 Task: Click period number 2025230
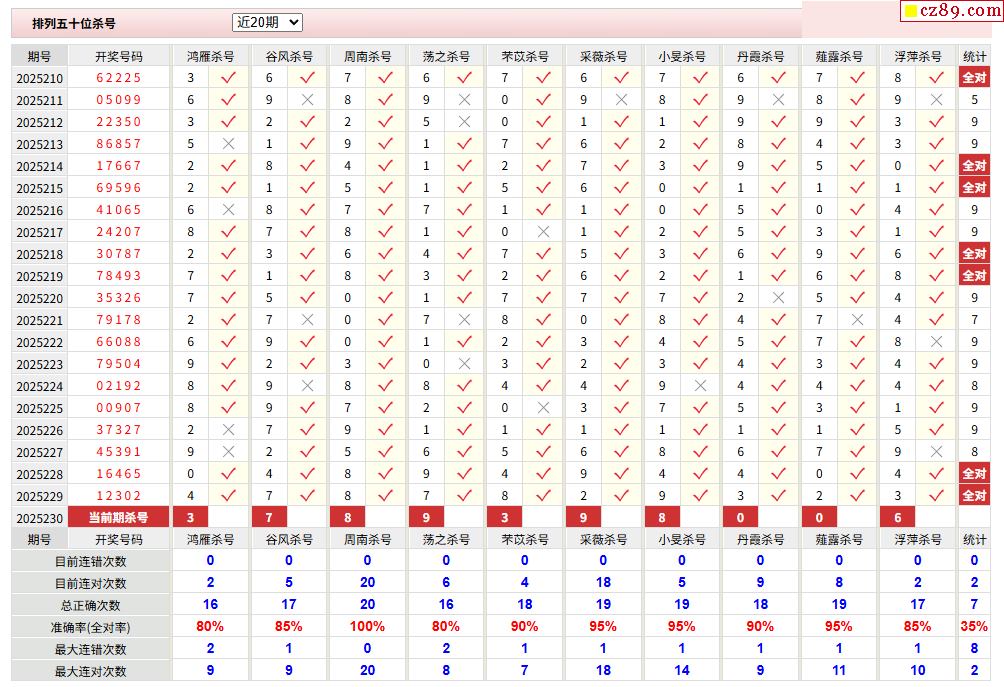(40, 519)
